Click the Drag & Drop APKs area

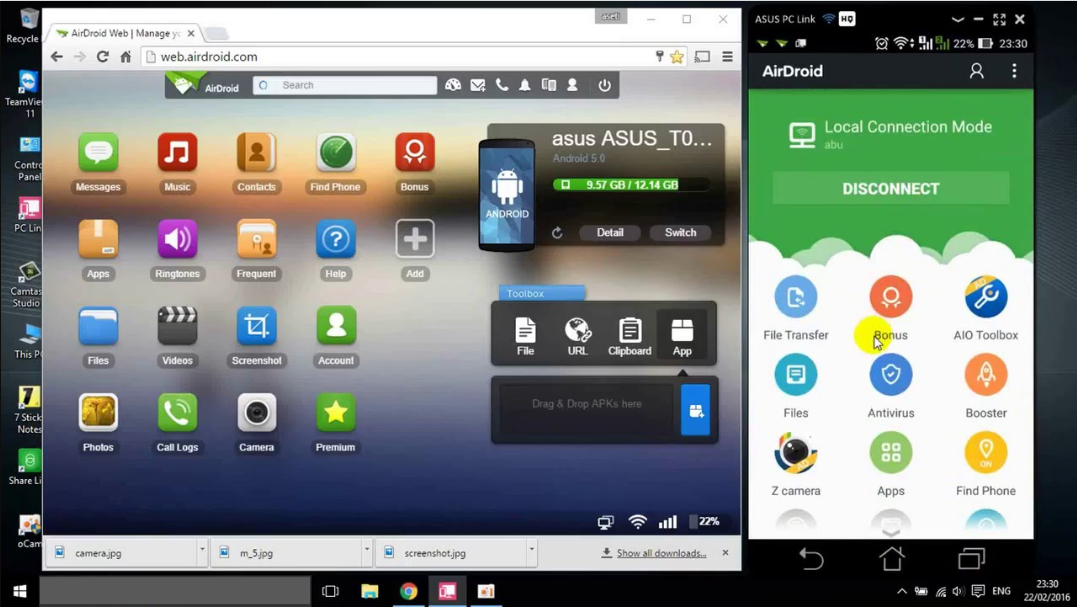(586, 409)
